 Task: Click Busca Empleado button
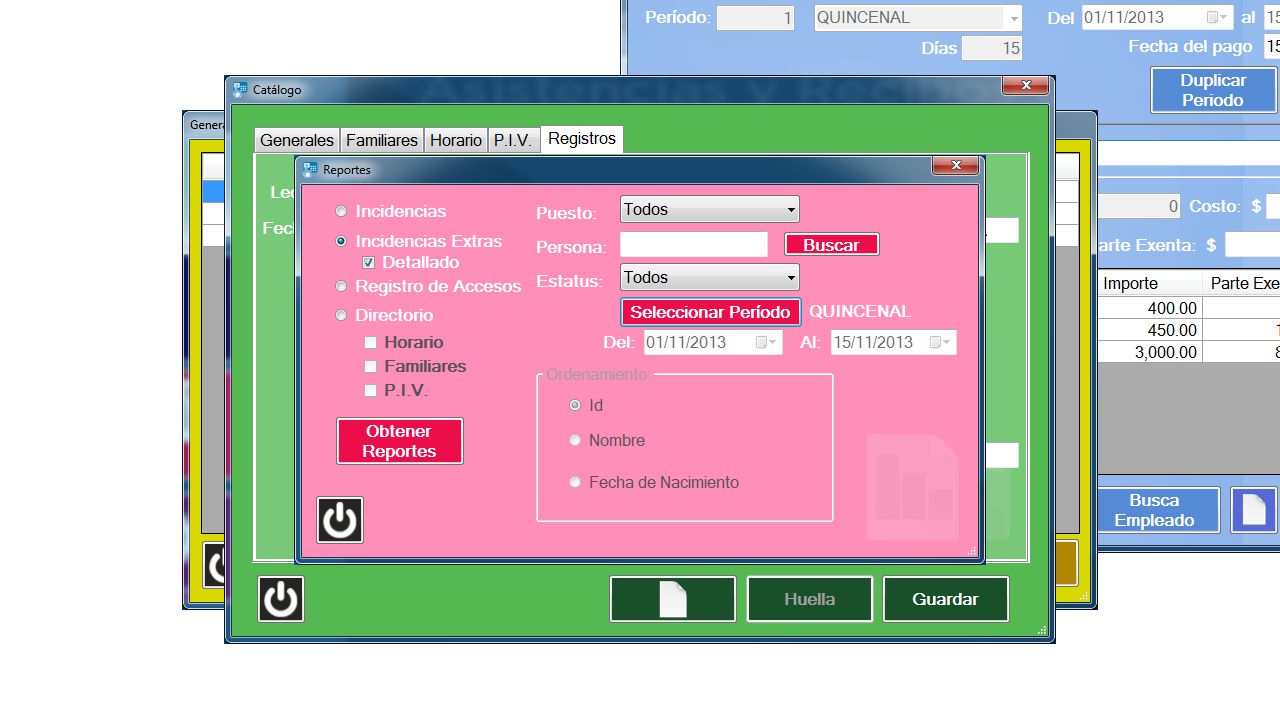[x=1155, y=510]
